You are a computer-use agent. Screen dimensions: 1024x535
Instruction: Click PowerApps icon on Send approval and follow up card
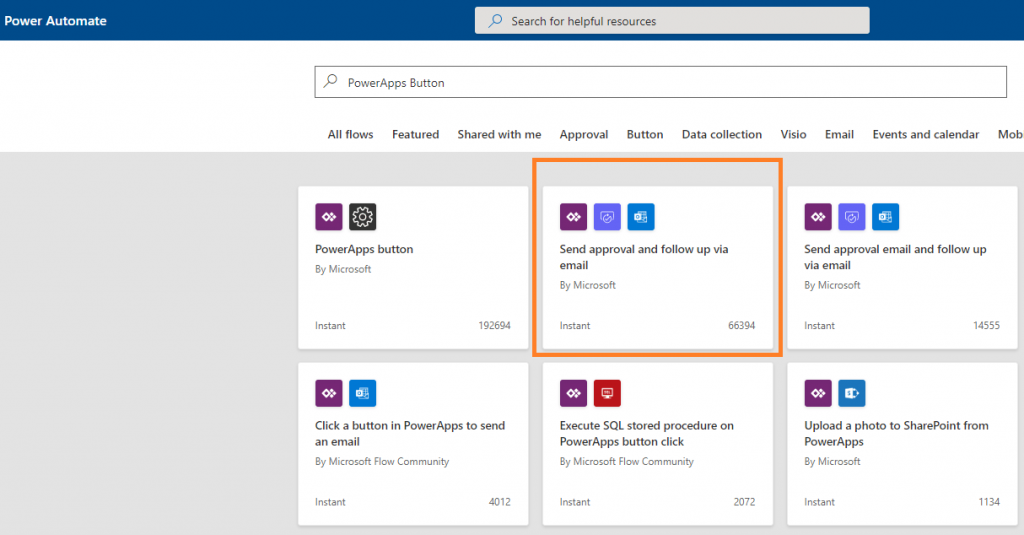pyautogui.click(x=573, y=217)
